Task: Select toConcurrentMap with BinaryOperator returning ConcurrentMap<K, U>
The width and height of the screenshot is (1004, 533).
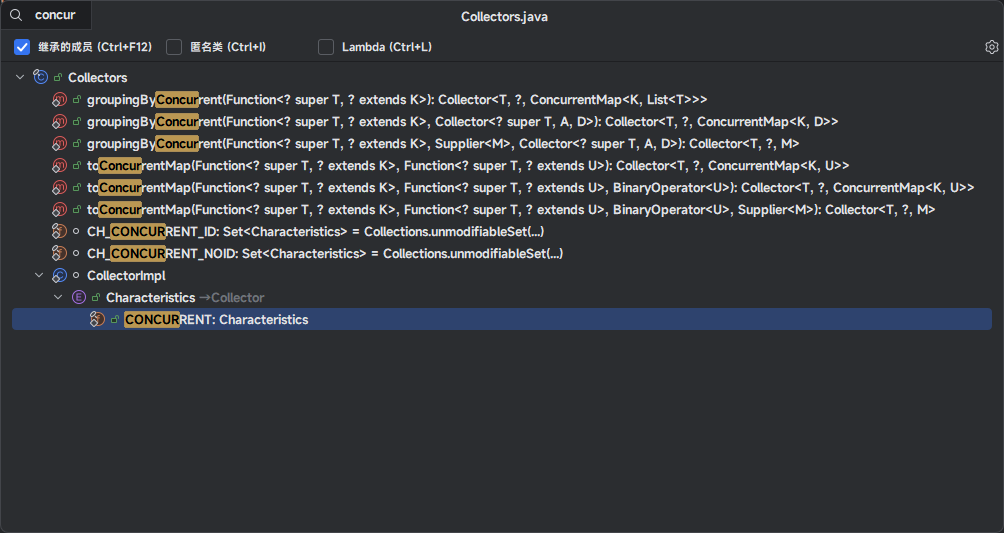Action: [530, 187]
